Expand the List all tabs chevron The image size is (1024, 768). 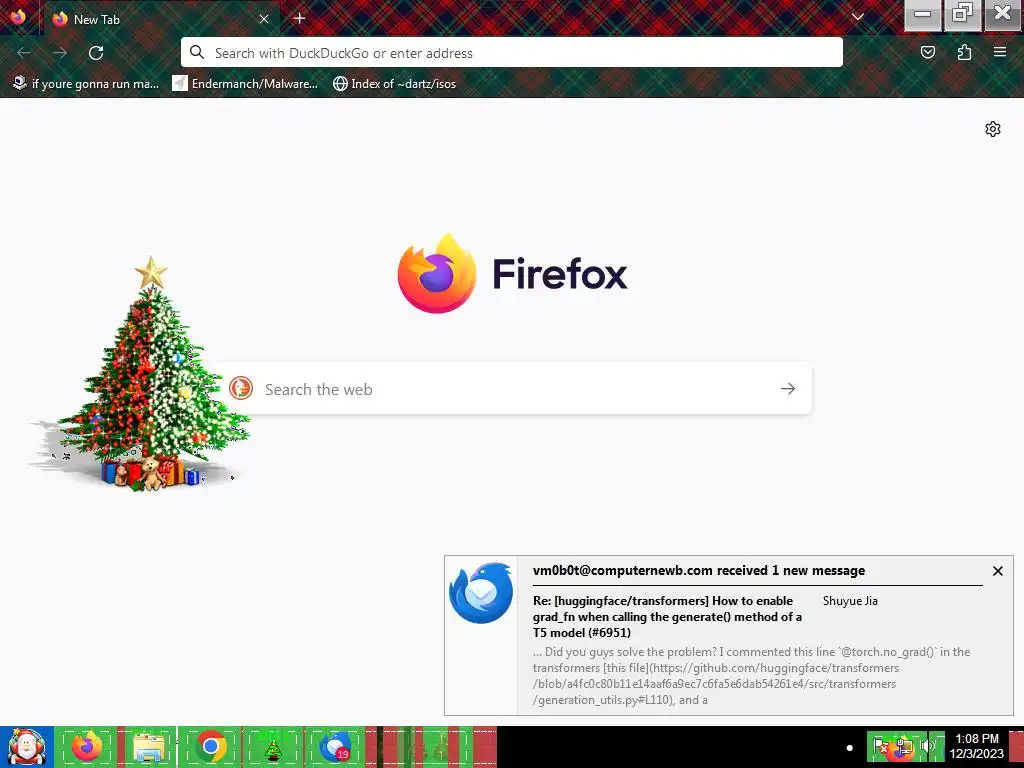(x=857, y=17)
